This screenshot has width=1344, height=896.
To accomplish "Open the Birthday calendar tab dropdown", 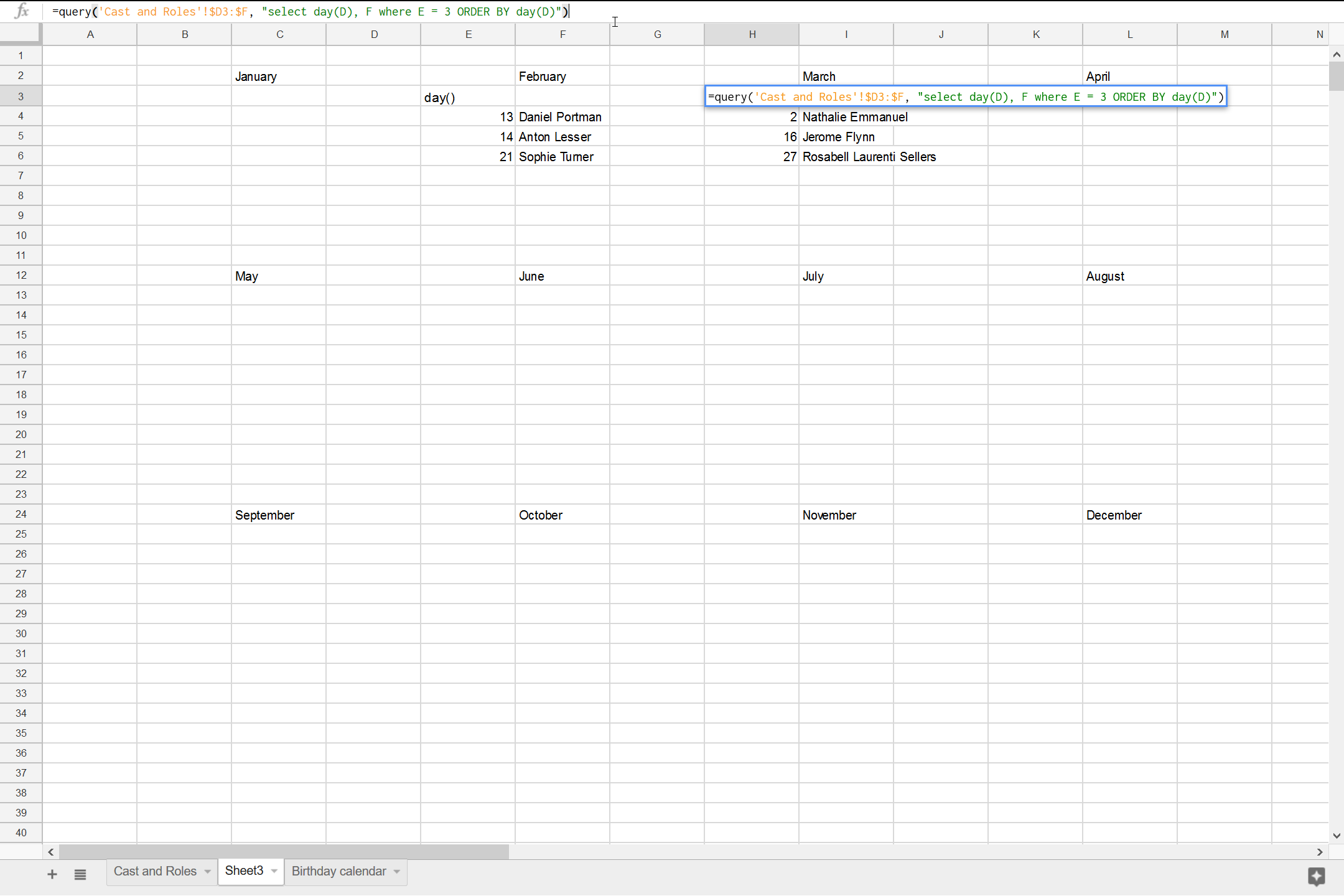I will coord(396,872).
